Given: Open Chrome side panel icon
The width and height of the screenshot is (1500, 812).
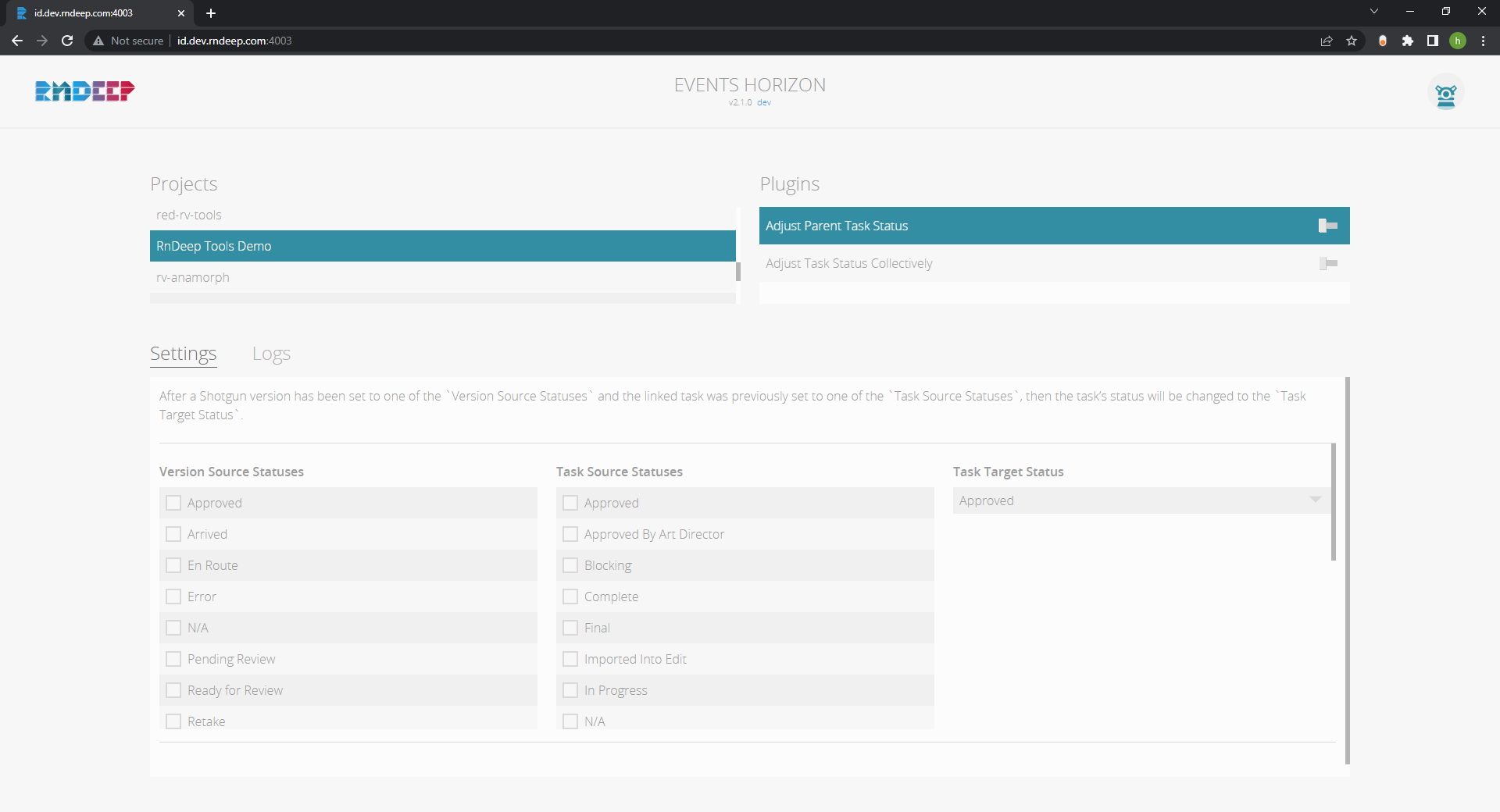Looking at the screenshot, I should coord(1433,41).
